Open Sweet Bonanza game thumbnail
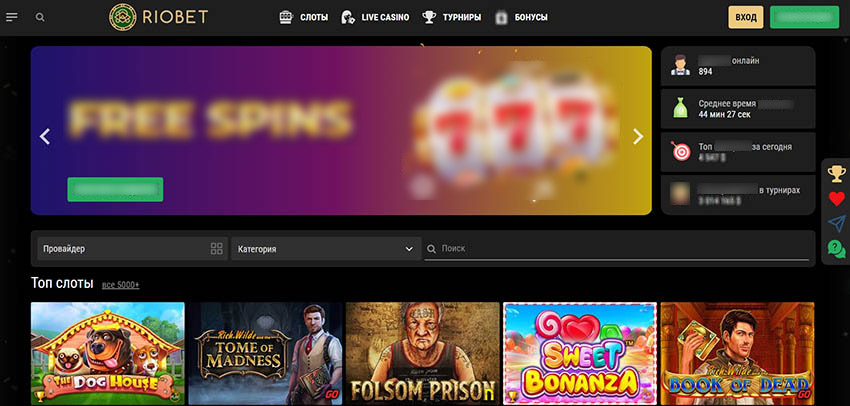 (579, 353)
